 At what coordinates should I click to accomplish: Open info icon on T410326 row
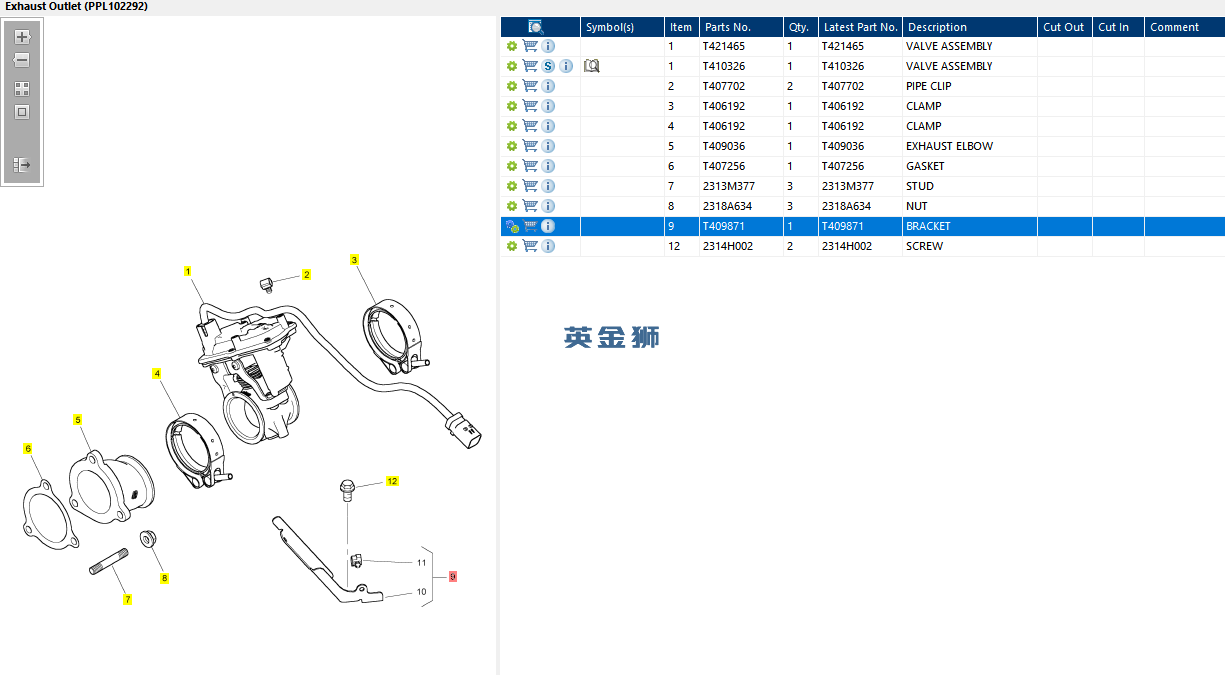click(x=566, y=66)
